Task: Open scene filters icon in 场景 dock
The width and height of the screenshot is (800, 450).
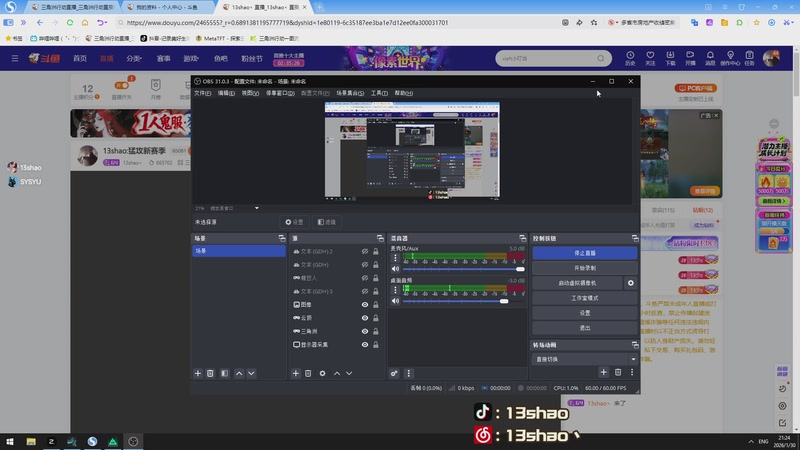Action: pyautogui.click(x=224, y=373)
